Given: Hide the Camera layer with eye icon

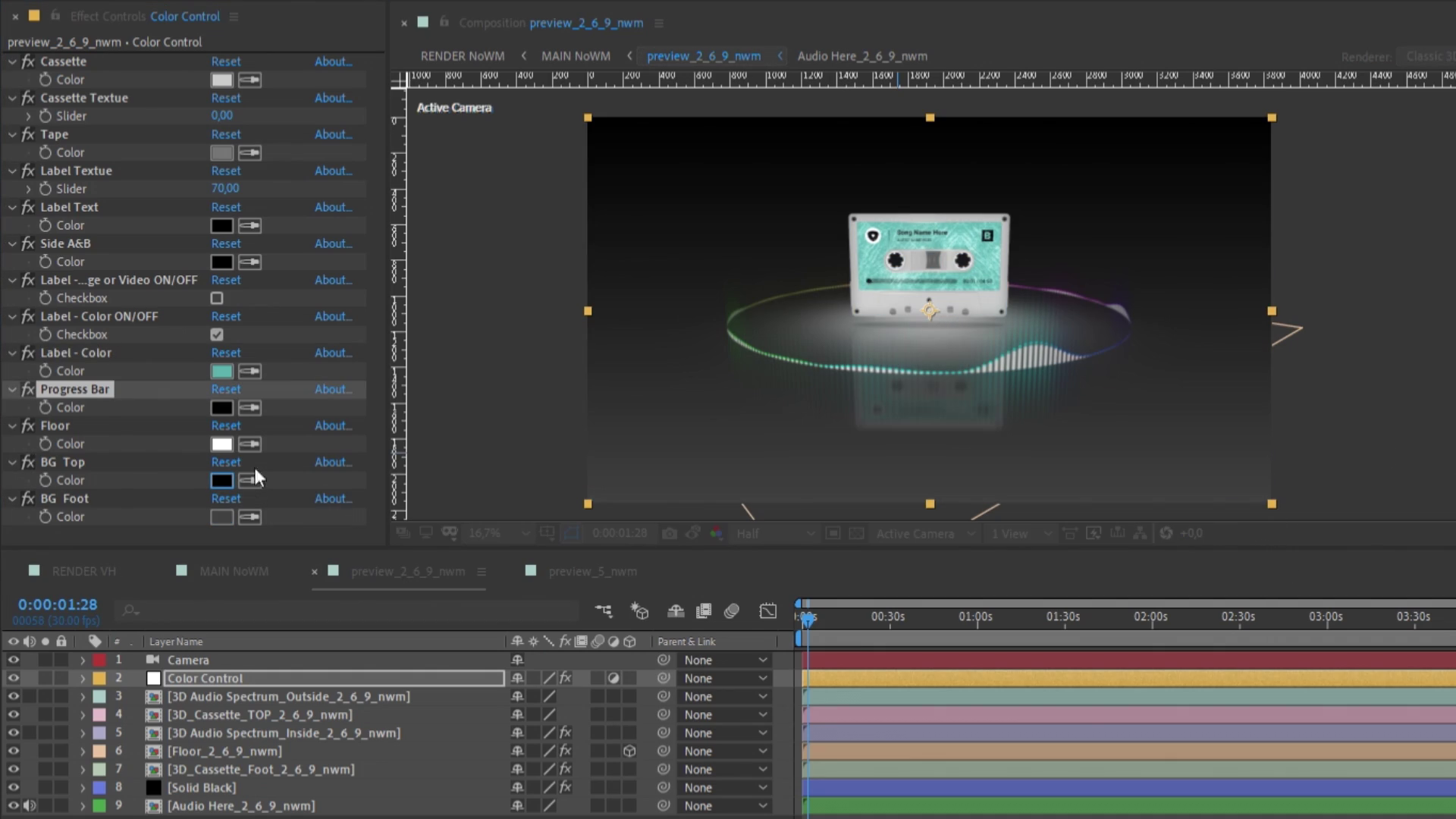Looking at the screenshot, I should click(13, 660).
